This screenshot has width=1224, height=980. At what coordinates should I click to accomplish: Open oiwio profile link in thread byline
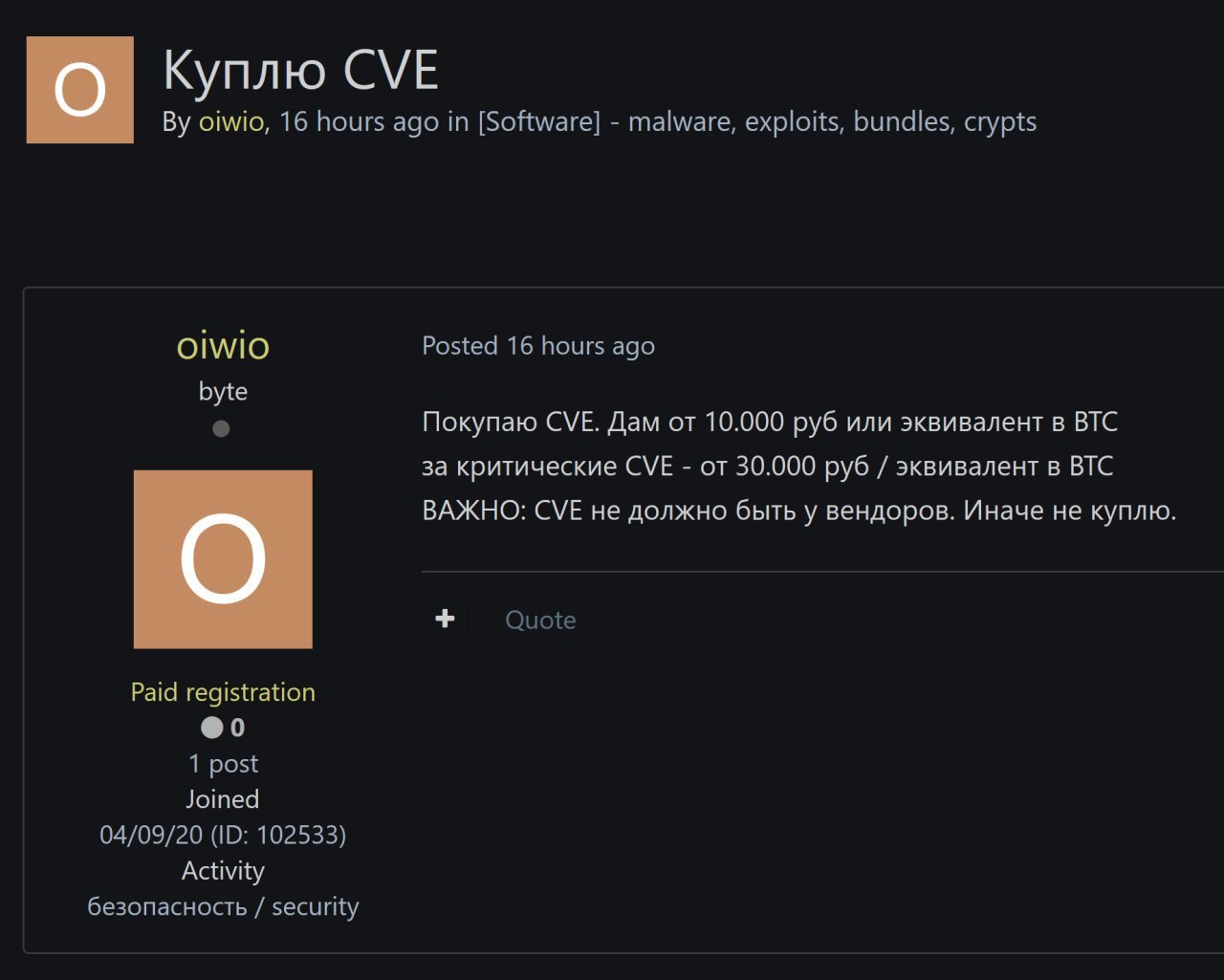[x=230, y=122]
